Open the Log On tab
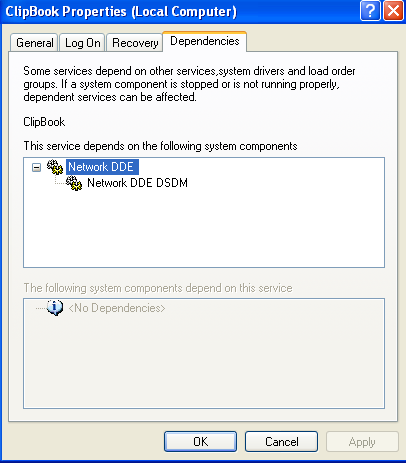 point(82,43)
